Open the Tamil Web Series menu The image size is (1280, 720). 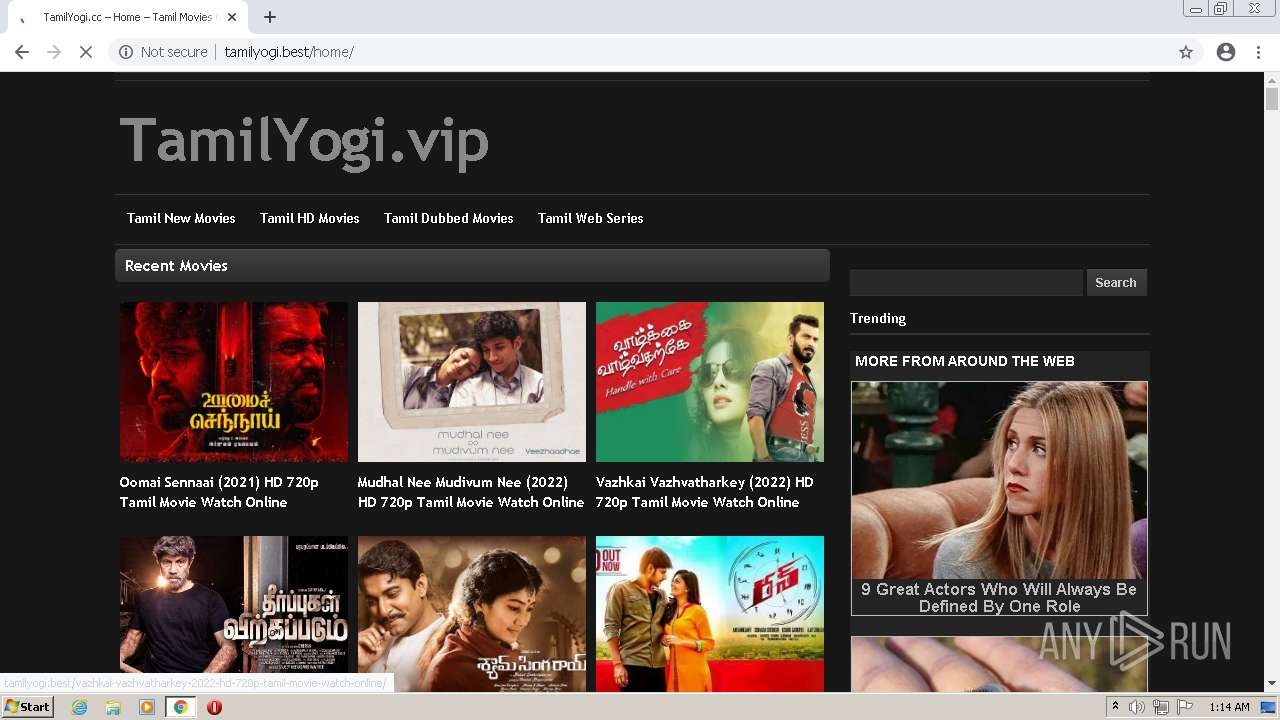coord(590,218)
